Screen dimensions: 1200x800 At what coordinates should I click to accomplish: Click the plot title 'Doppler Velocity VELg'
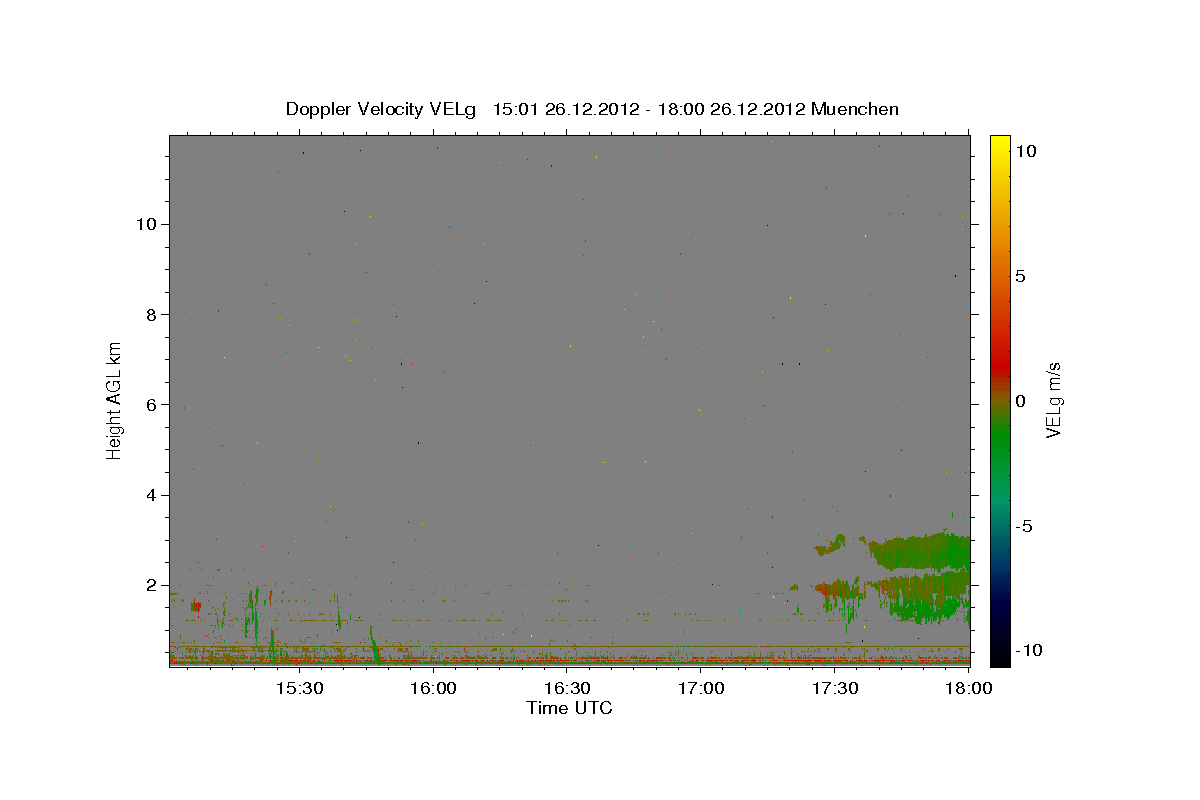click(383, 109)
